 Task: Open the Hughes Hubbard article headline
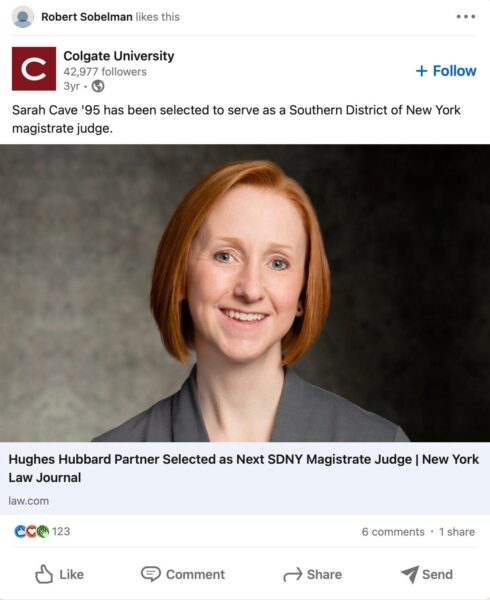point(244,468)
